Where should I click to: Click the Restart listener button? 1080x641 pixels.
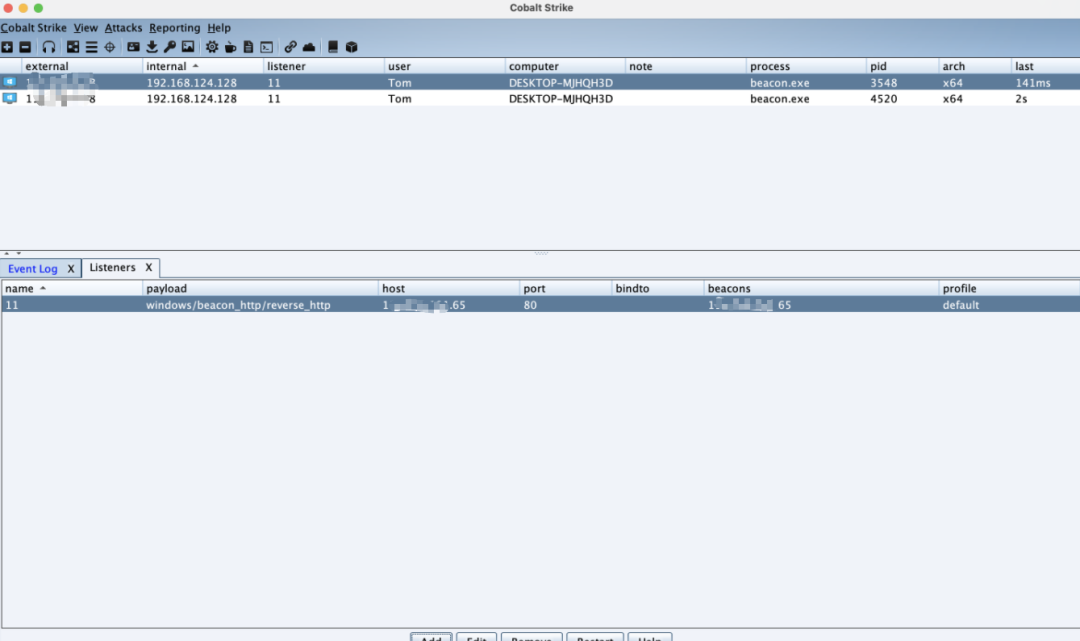click(594, 637)
